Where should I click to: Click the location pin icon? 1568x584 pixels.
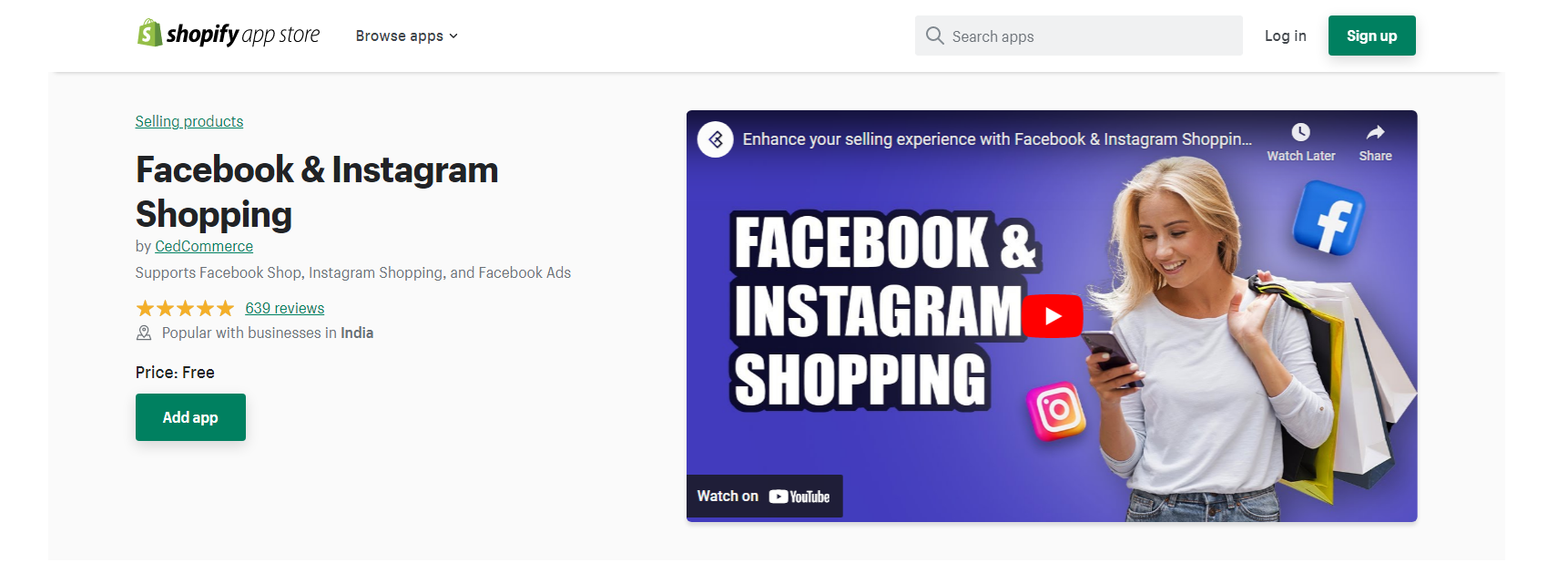point(144,333)
